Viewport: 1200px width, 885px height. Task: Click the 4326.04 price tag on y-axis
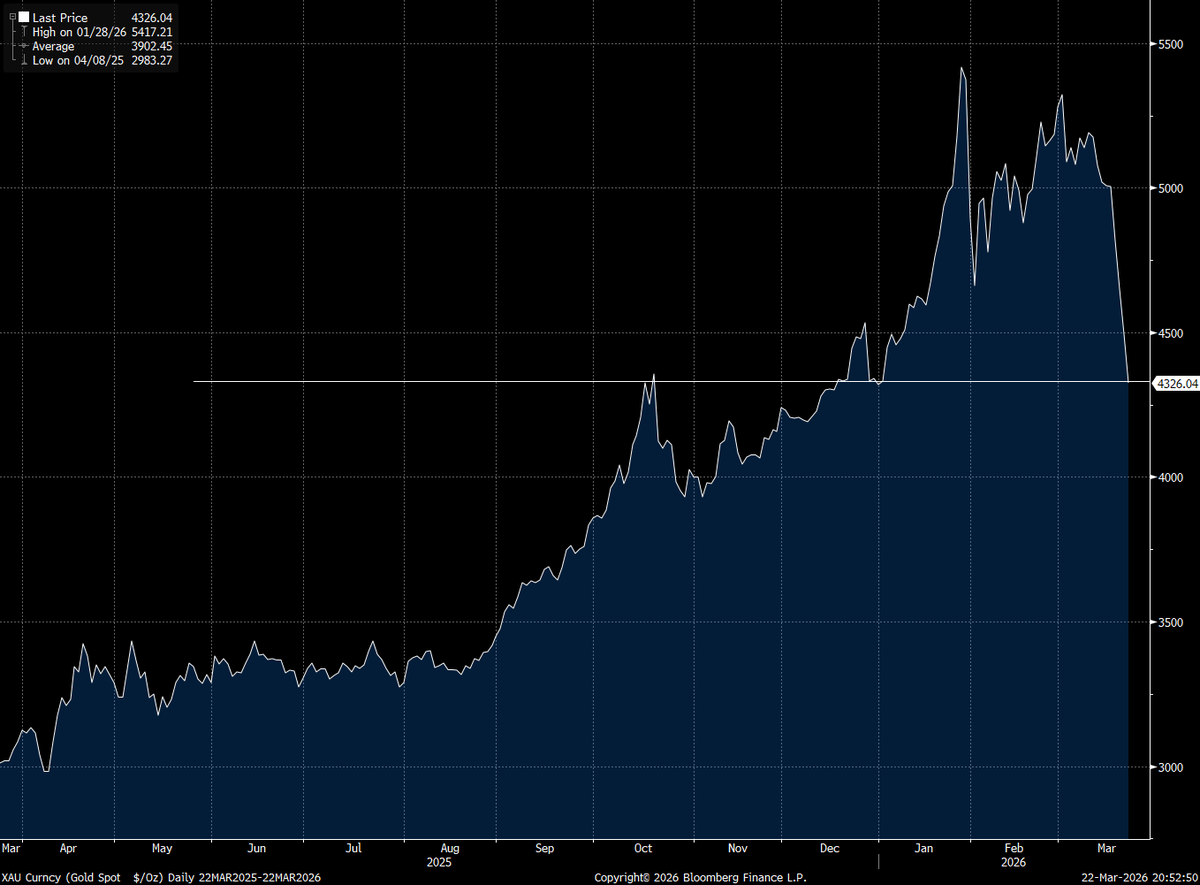[x=1176, y=382]
